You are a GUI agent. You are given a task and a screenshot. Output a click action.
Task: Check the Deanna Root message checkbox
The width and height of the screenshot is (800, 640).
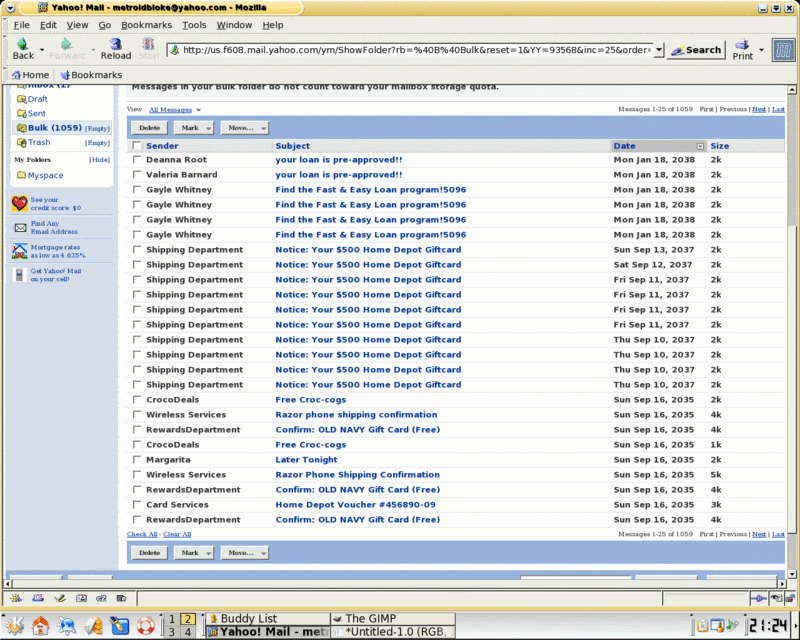click(x=137, y=160)
